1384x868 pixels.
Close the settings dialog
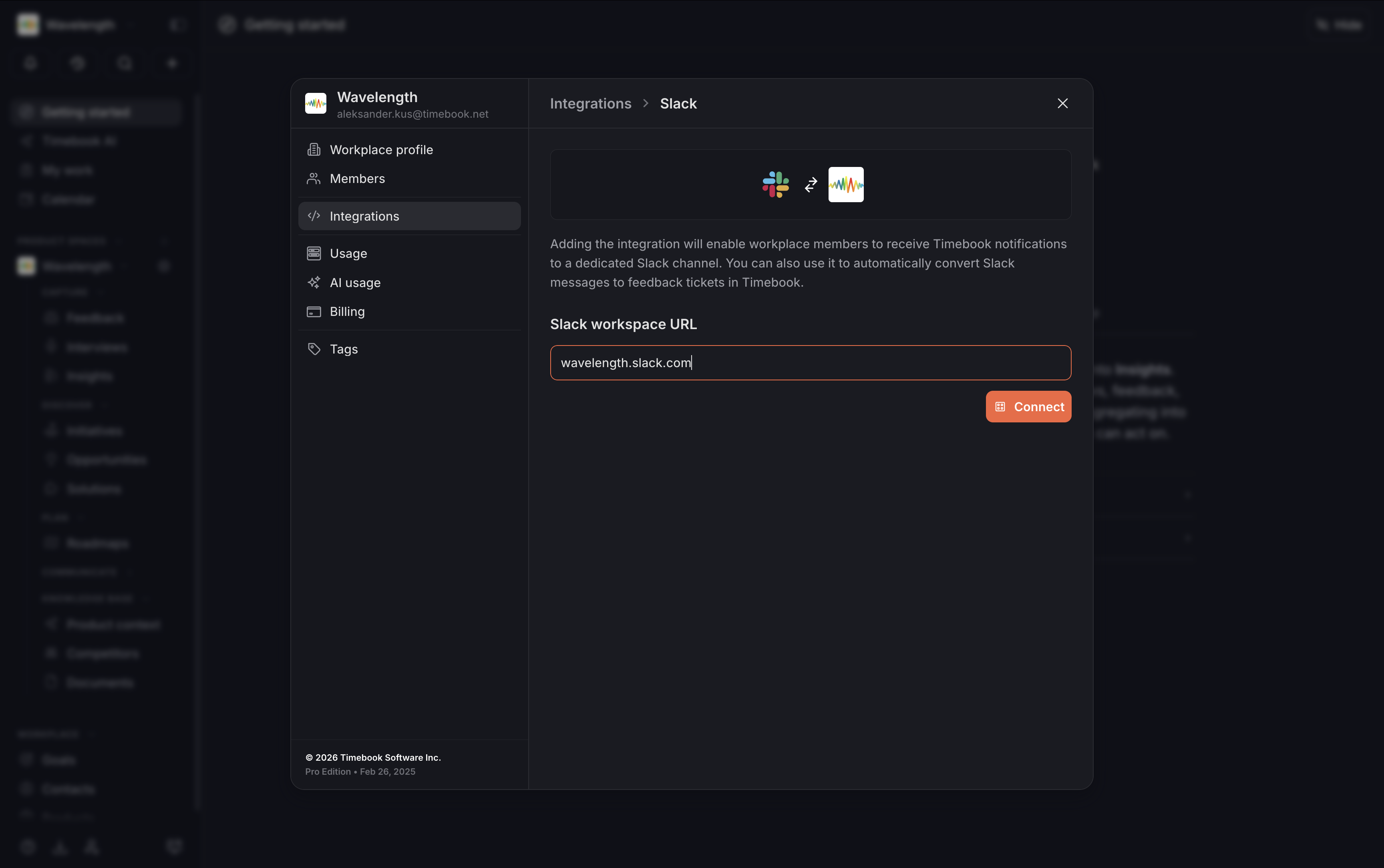pyautogui.click(x=1062, y=103)
